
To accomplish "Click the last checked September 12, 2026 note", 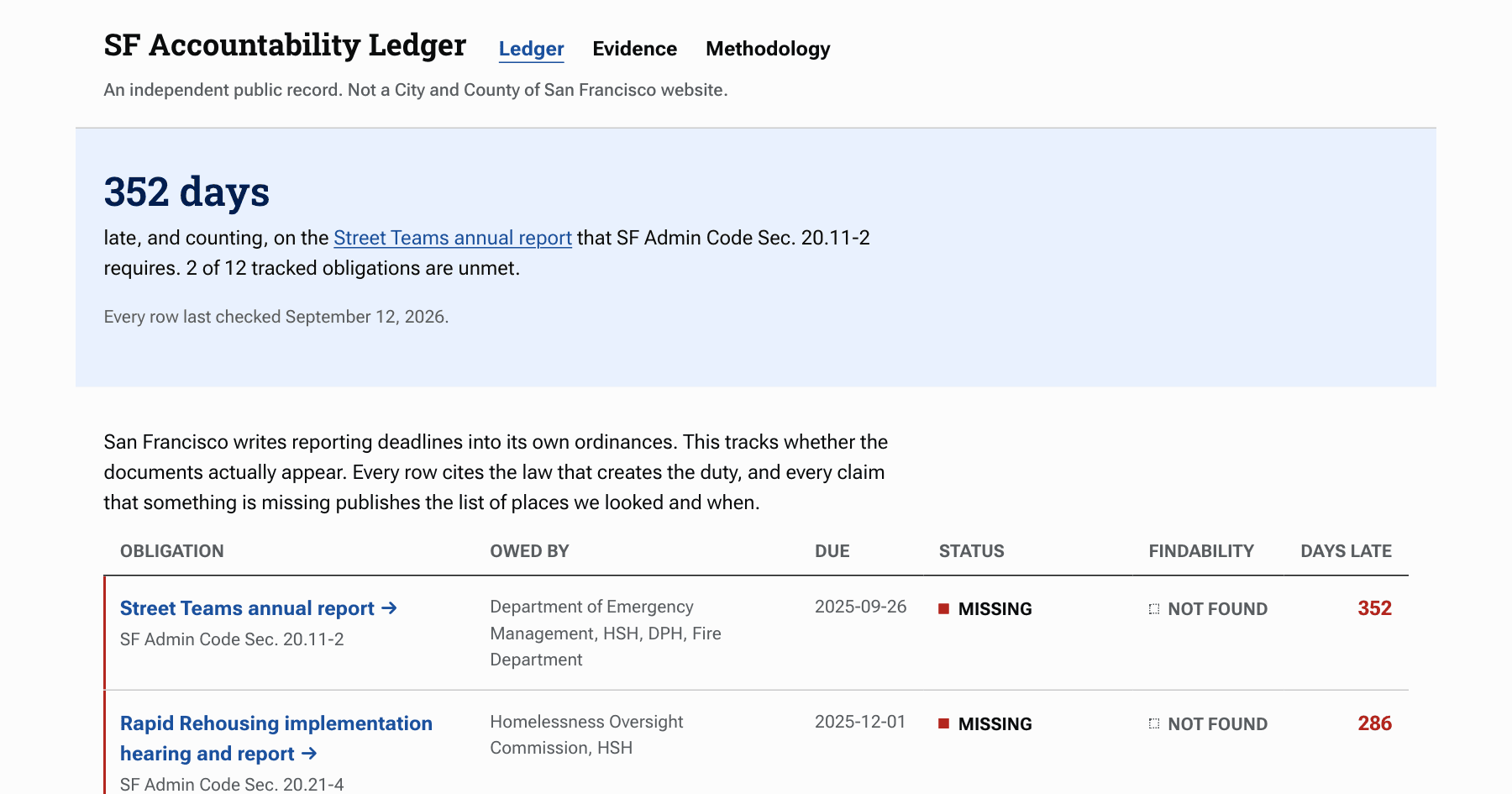I will pos(276,317).
